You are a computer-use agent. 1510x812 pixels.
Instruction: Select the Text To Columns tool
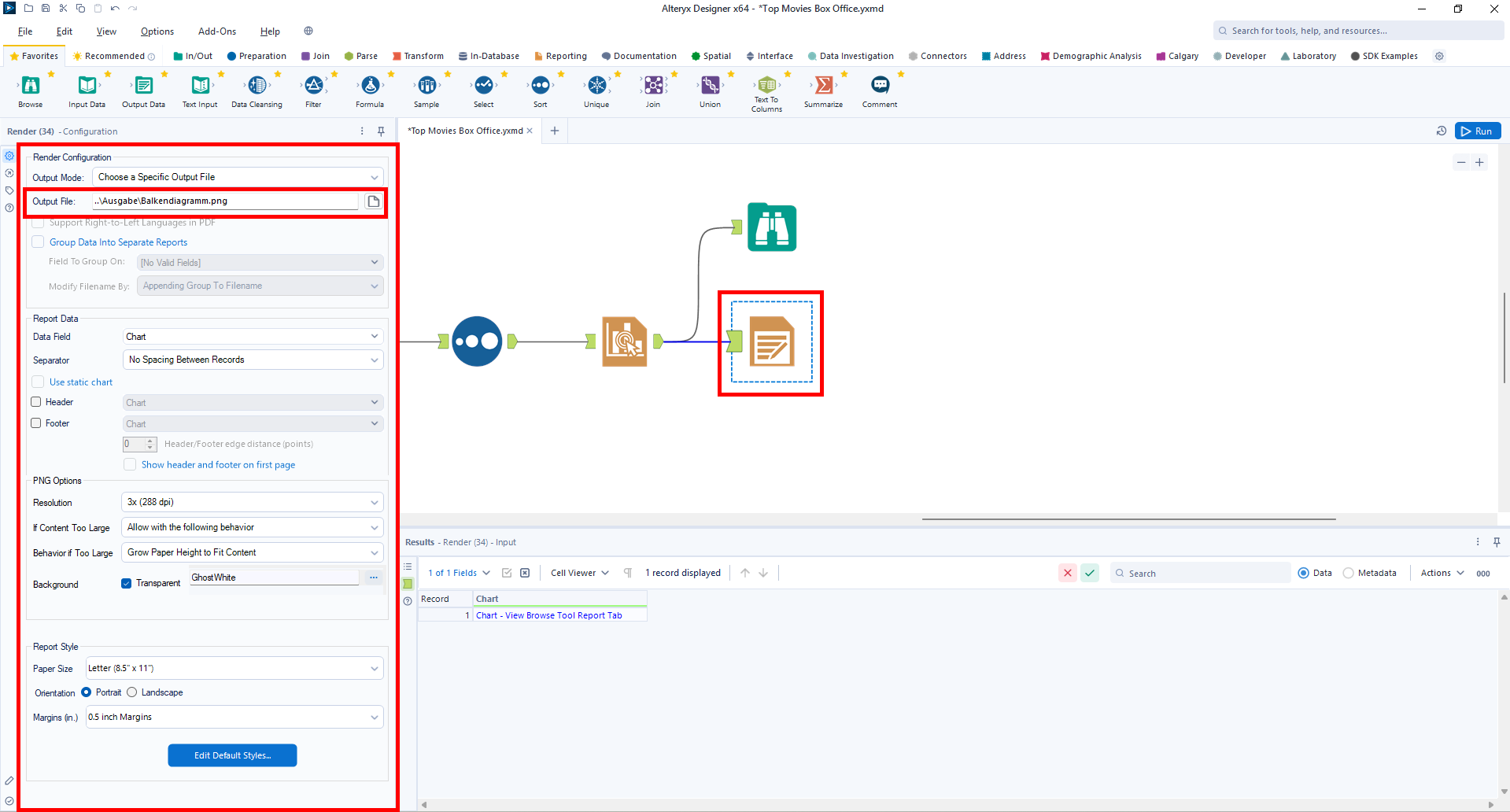click(x=766, y=86)
